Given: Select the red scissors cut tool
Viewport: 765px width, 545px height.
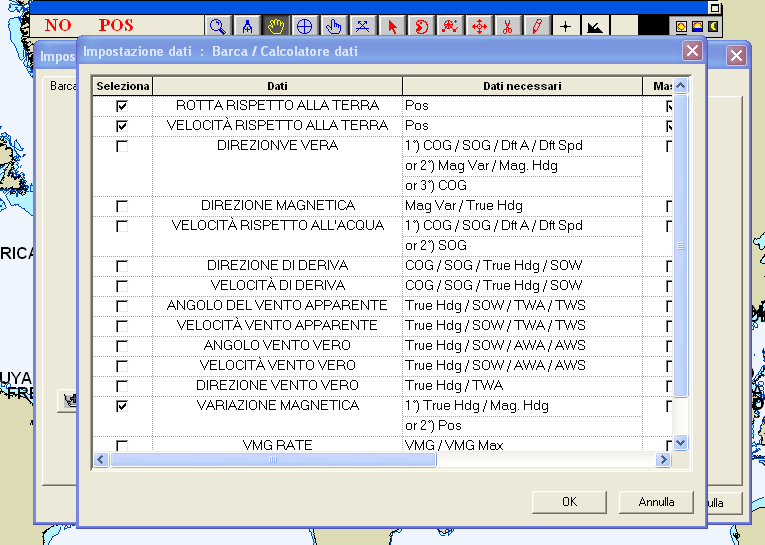Looking at the screenshot, I should point(508,26).
